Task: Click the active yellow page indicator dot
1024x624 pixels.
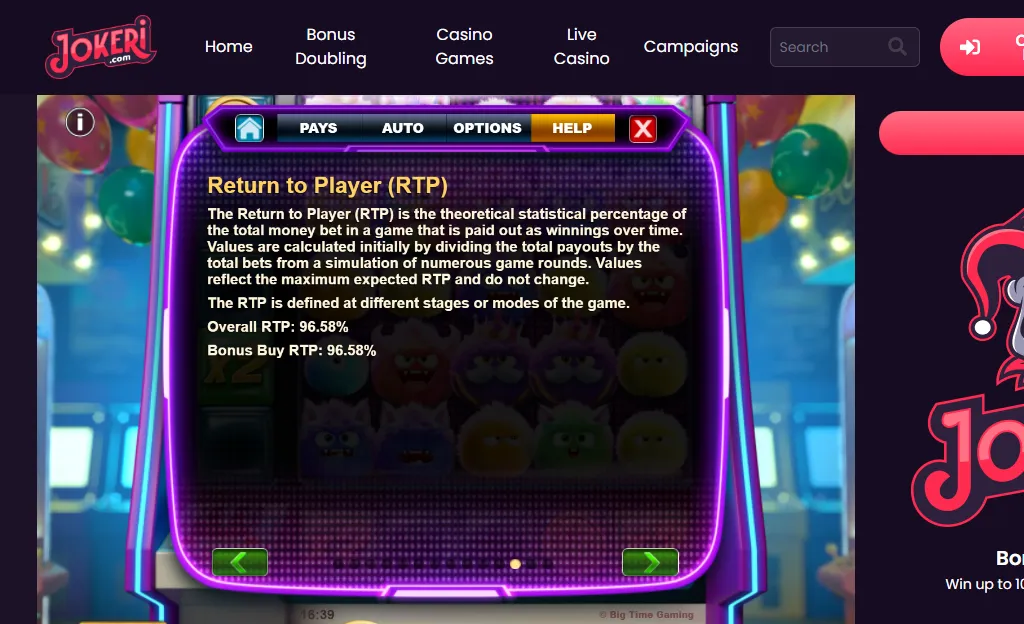Action: click(515, 564)
